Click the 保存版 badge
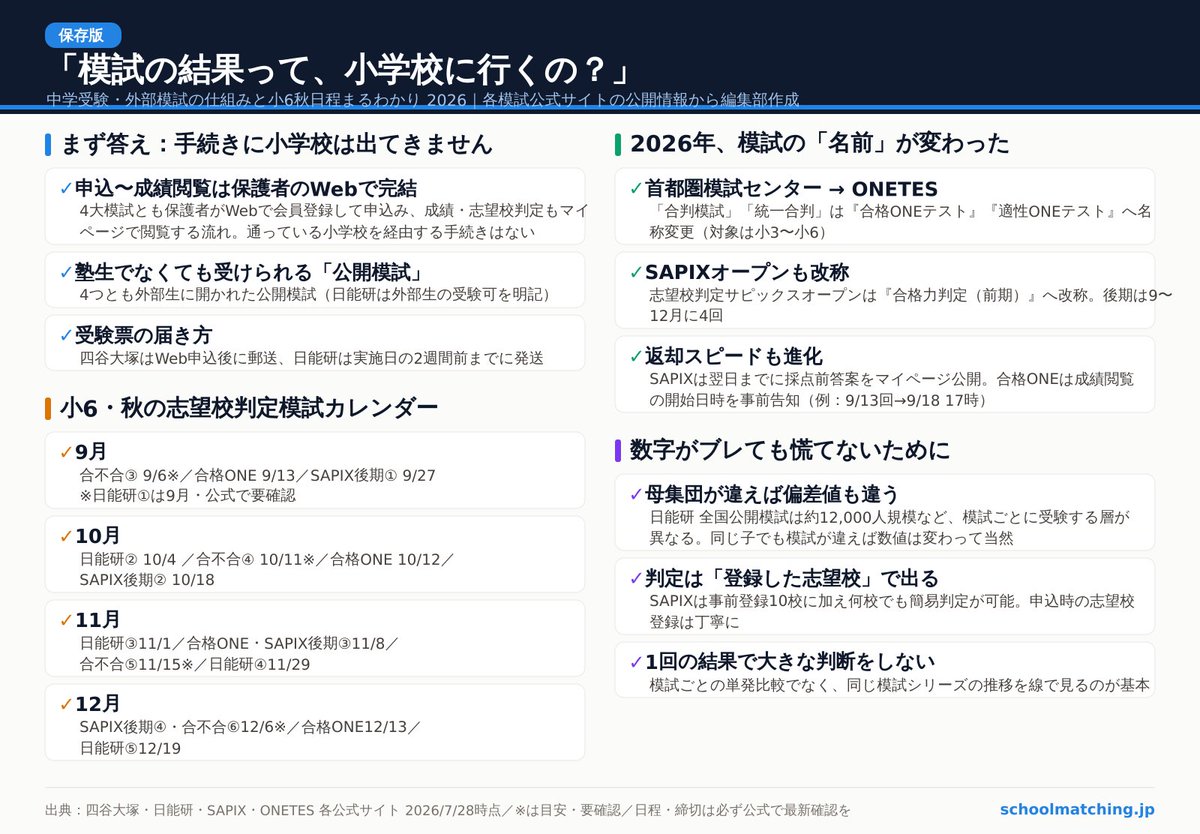Image resolution: width=1200 pixels, height=834 pixels. [82, 35]
